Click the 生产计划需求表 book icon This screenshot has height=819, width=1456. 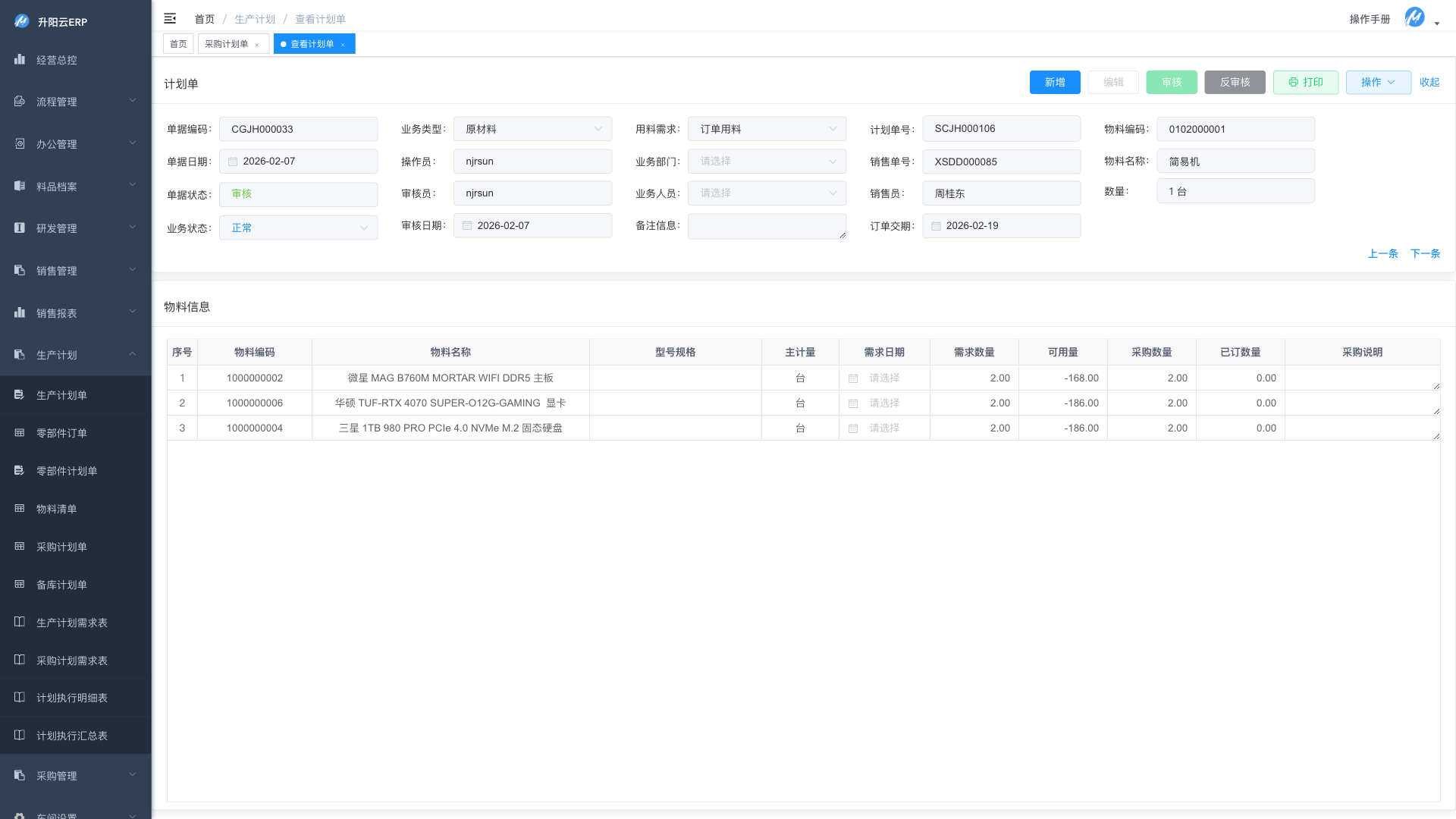click(x=20, y=622)
